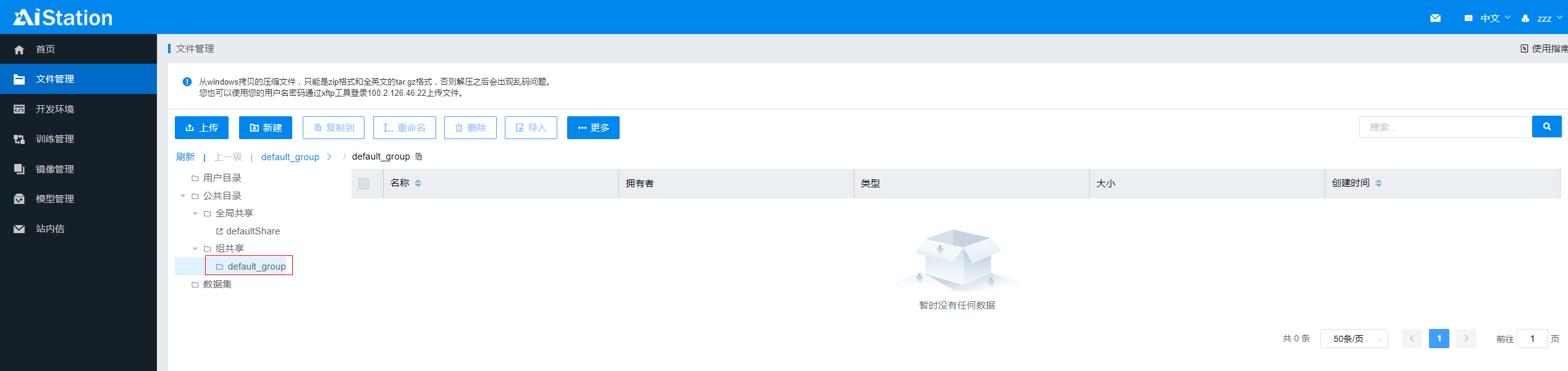Open the language dropdown 中文
Image resolution: width=1568 pixels, height=371 pixels.
click(x=1489, y=18)
